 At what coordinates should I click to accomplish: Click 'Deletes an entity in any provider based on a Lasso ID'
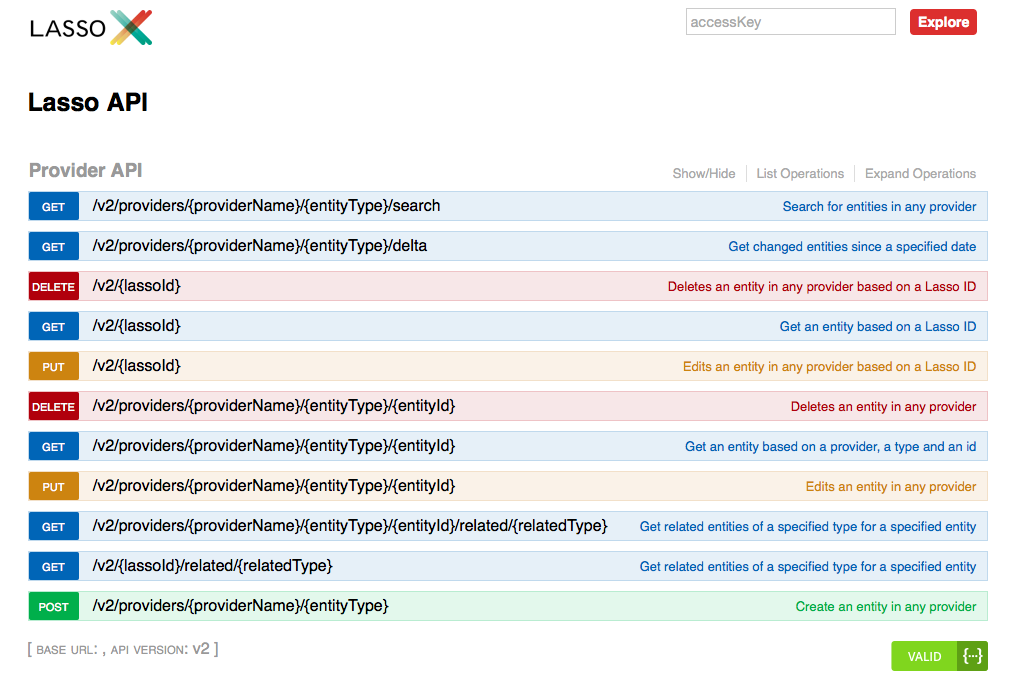[822, 286]
